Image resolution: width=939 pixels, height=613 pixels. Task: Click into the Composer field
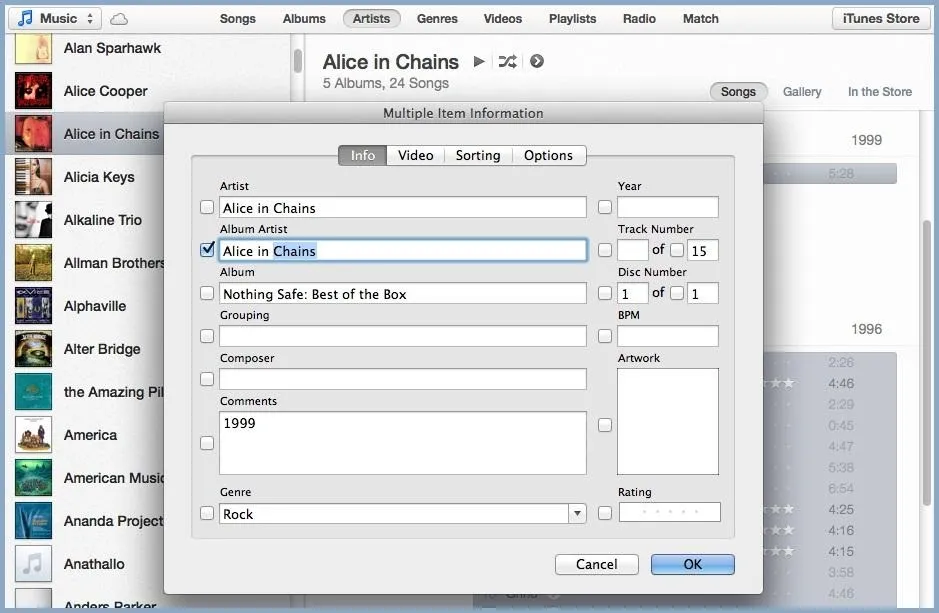click(x=402, y=379)
